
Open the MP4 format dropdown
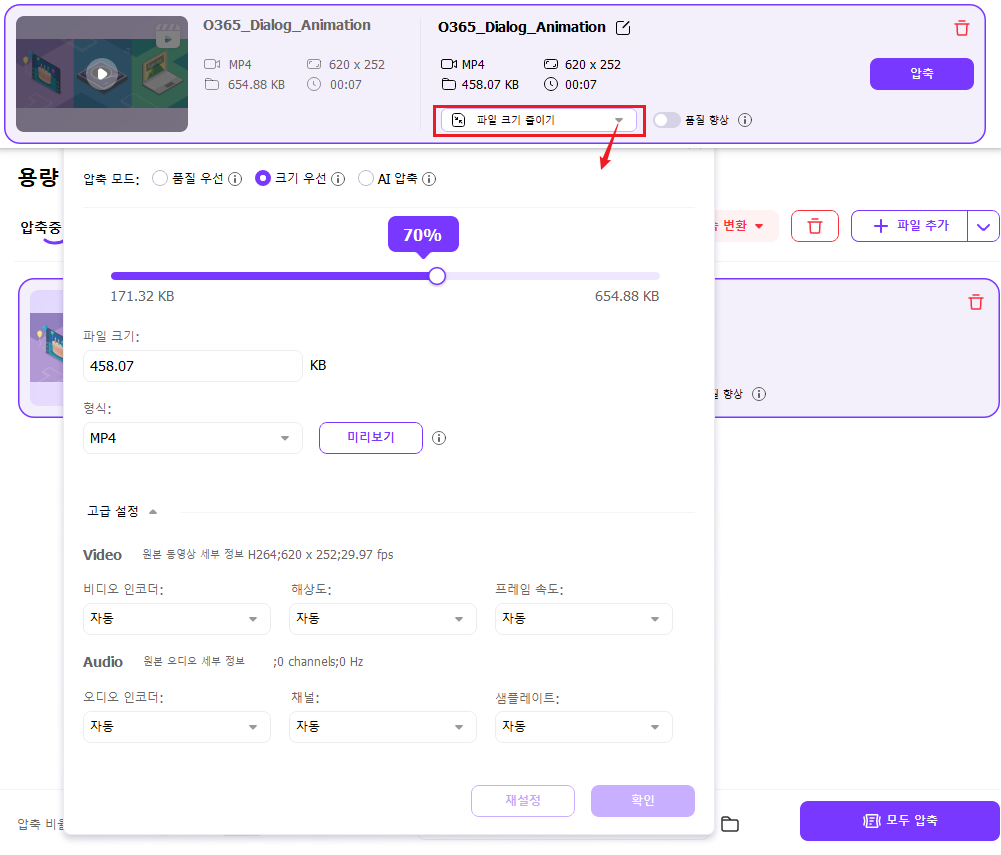192,438
